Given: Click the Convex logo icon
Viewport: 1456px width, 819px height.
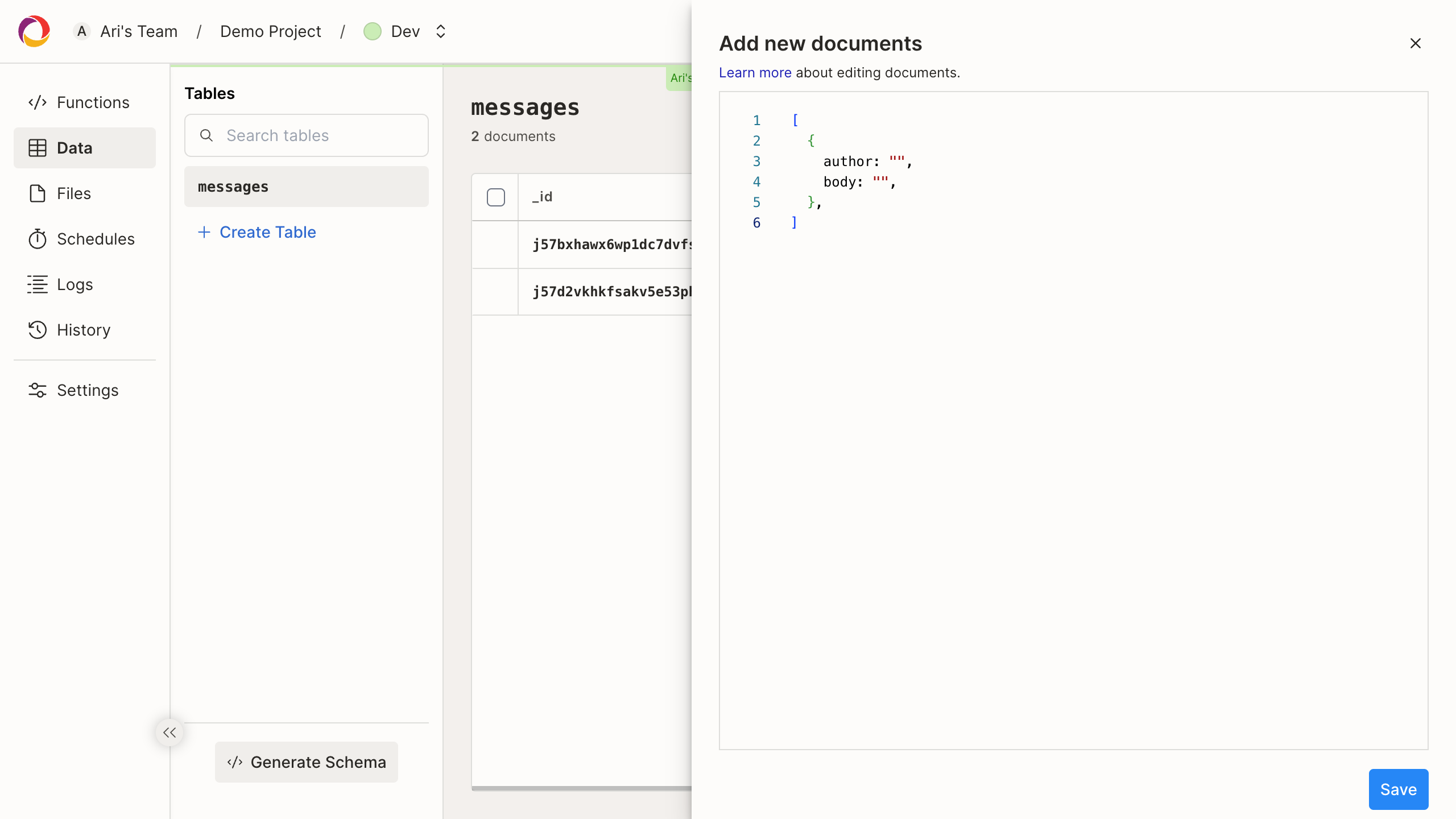Looking at the screenshot, I should pyautogui.click(x=34, y=31).
